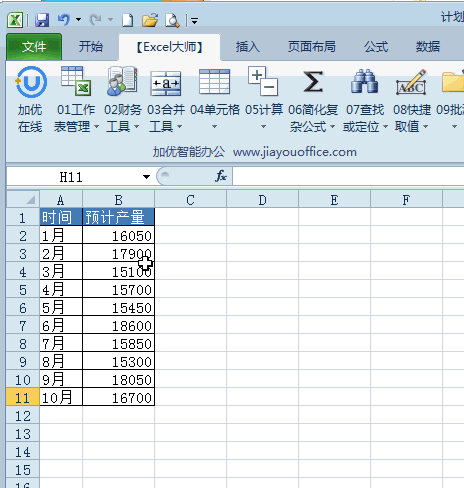Create new workbook with blank page icon

(x=127, y=21)
